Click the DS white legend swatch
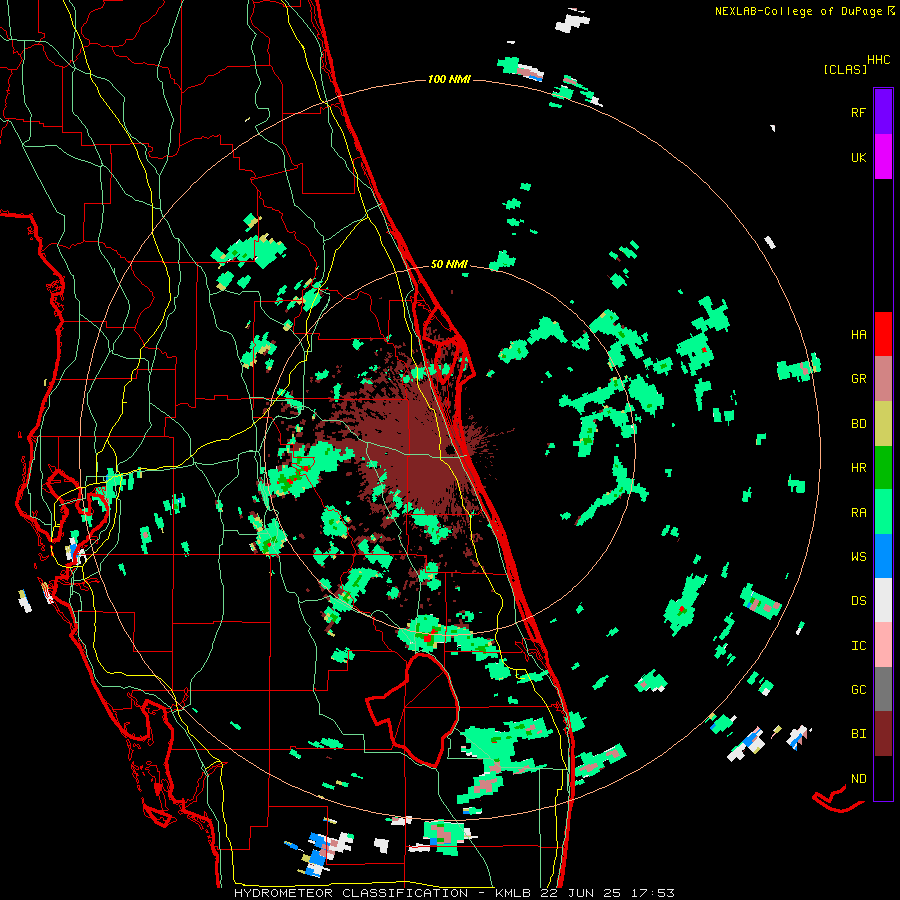 [x=883, y=600]
